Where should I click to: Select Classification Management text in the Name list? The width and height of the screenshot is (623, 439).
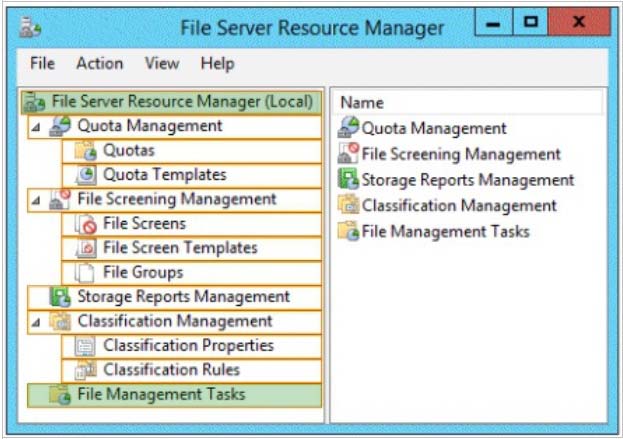point(459,206)
